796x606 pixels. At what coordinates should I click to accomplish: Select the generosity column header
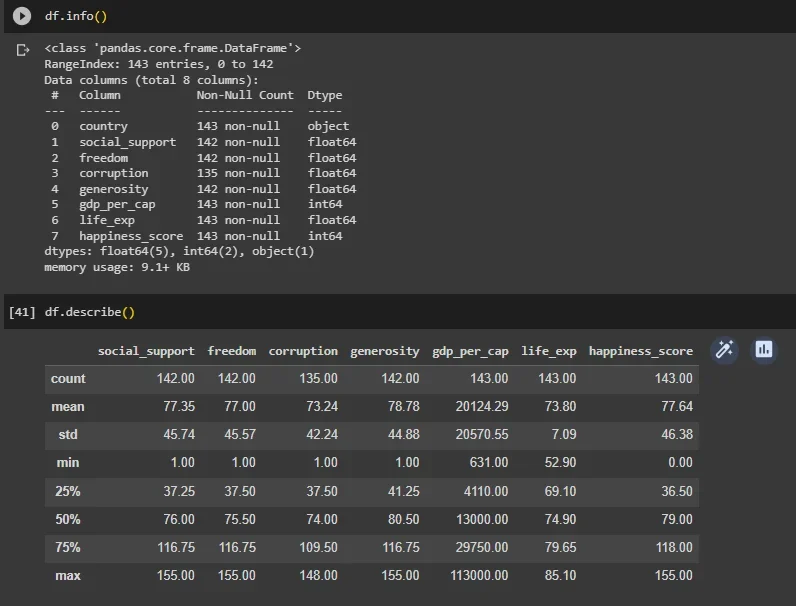coord(385,351)
